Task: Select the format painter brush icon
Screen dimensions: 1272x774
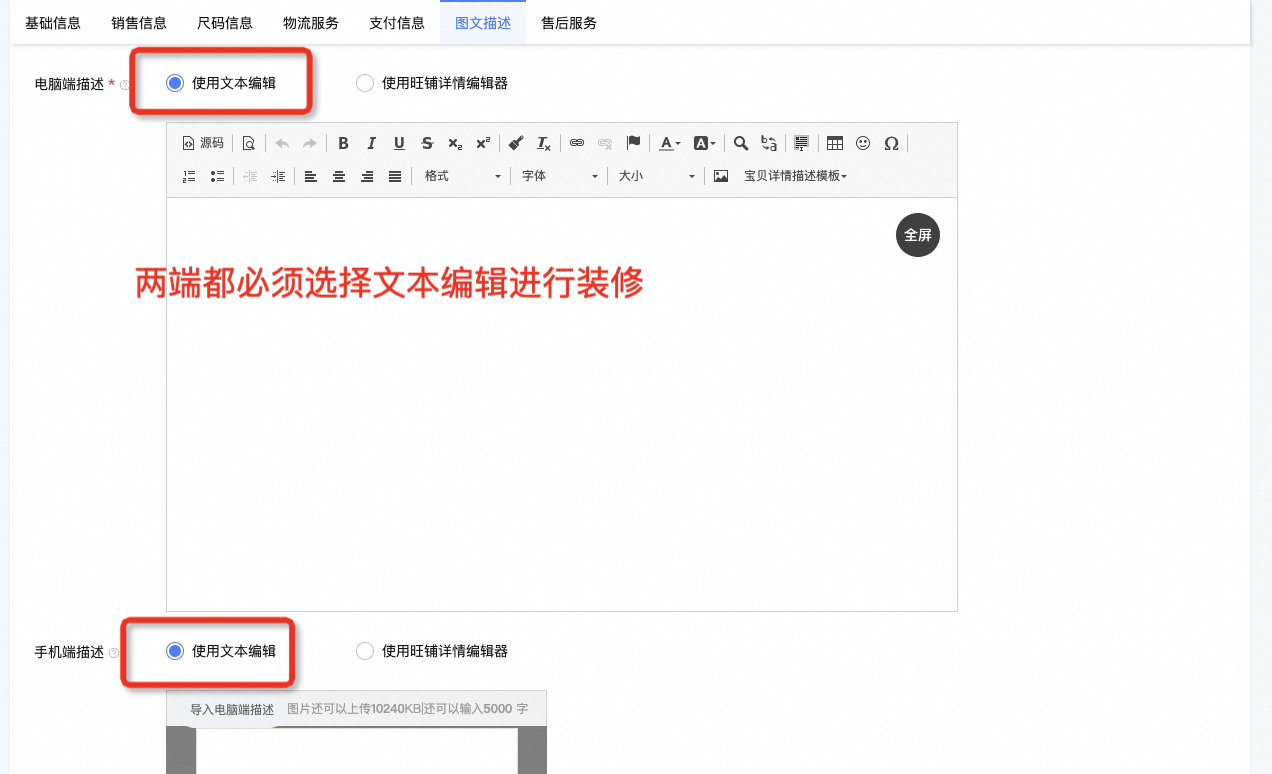Action: [x=516, y=143]
